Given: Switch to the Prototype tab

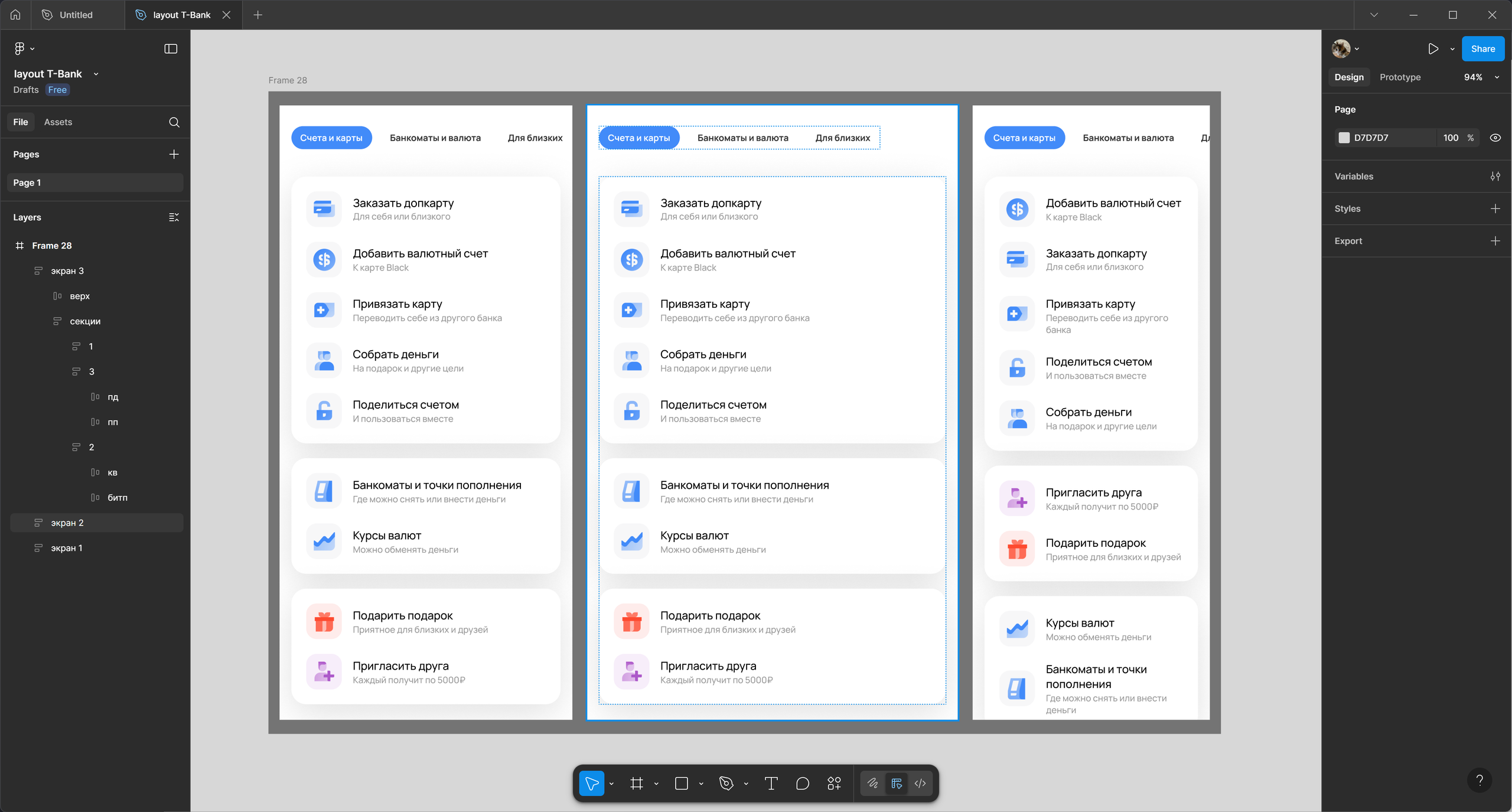Looking at the screenshot, I should (x=1400, y=77).
